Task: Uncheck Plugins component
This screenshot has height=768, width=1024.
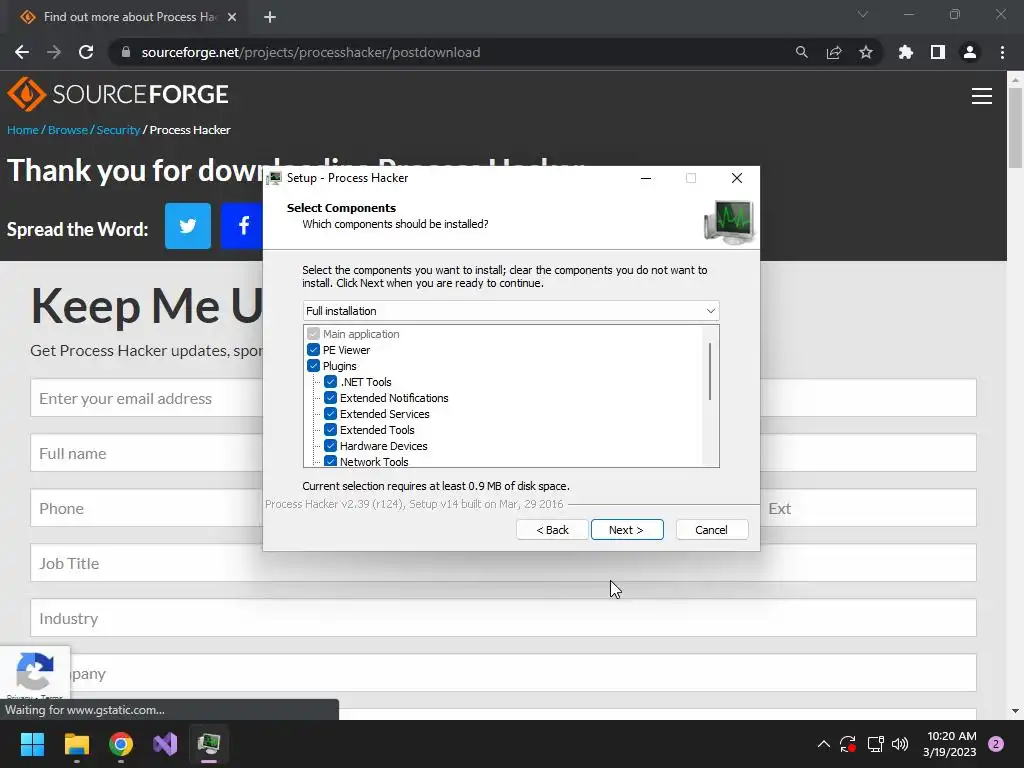Action: 313,366
